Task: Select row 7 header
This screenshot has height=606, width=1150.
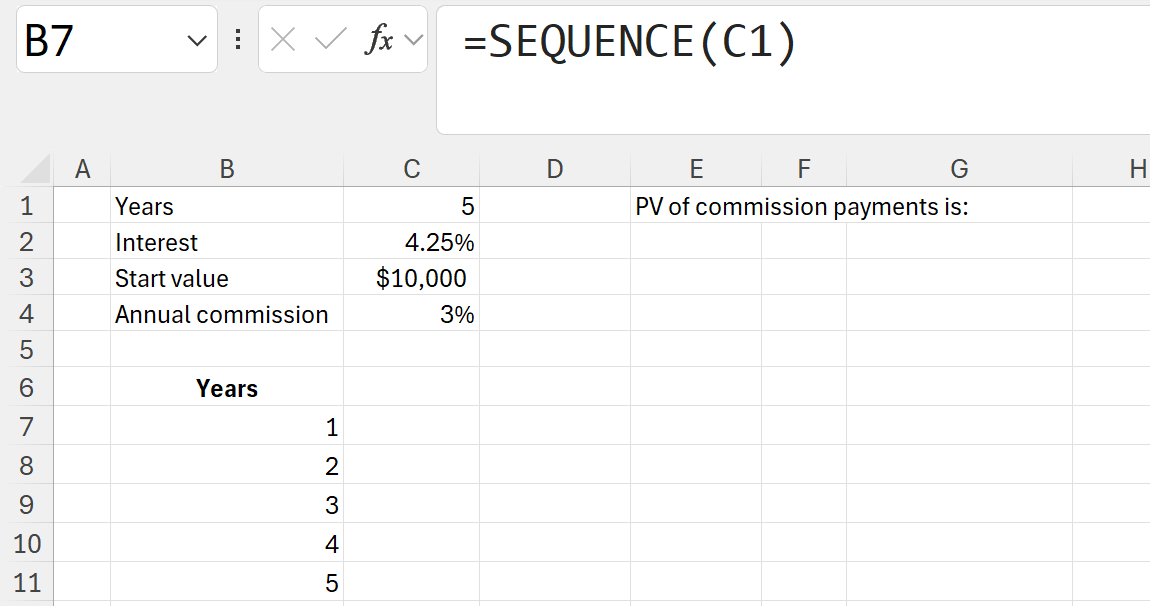Action: click(27, 427)
